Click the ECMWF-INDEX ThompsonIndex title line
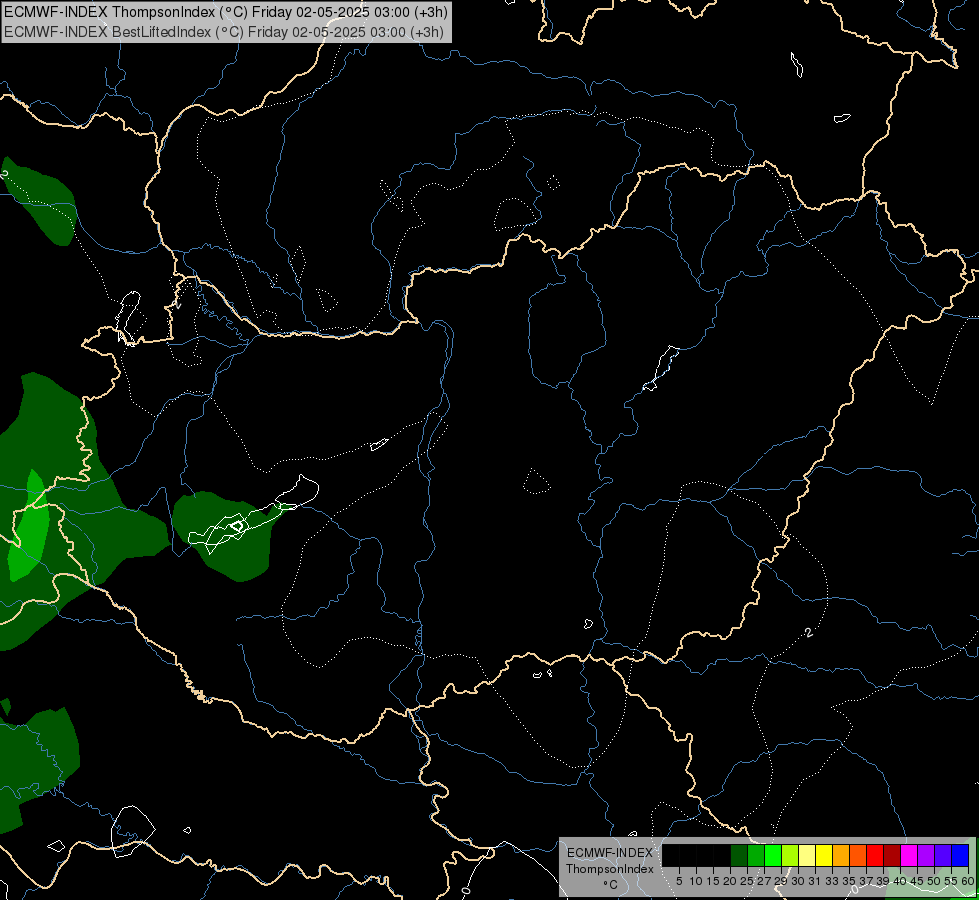 [225, 12]
